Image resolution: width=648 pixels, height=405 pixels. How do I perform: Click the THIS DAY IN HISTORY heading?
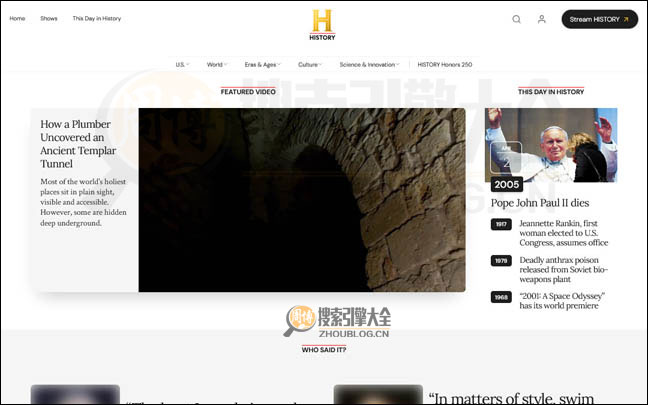coord(551,92)
